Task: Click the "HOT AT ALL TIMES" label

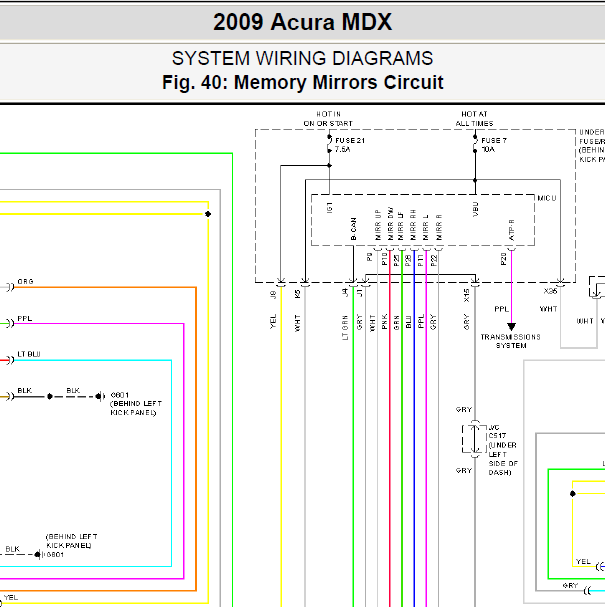Action: tap(474, 119)
